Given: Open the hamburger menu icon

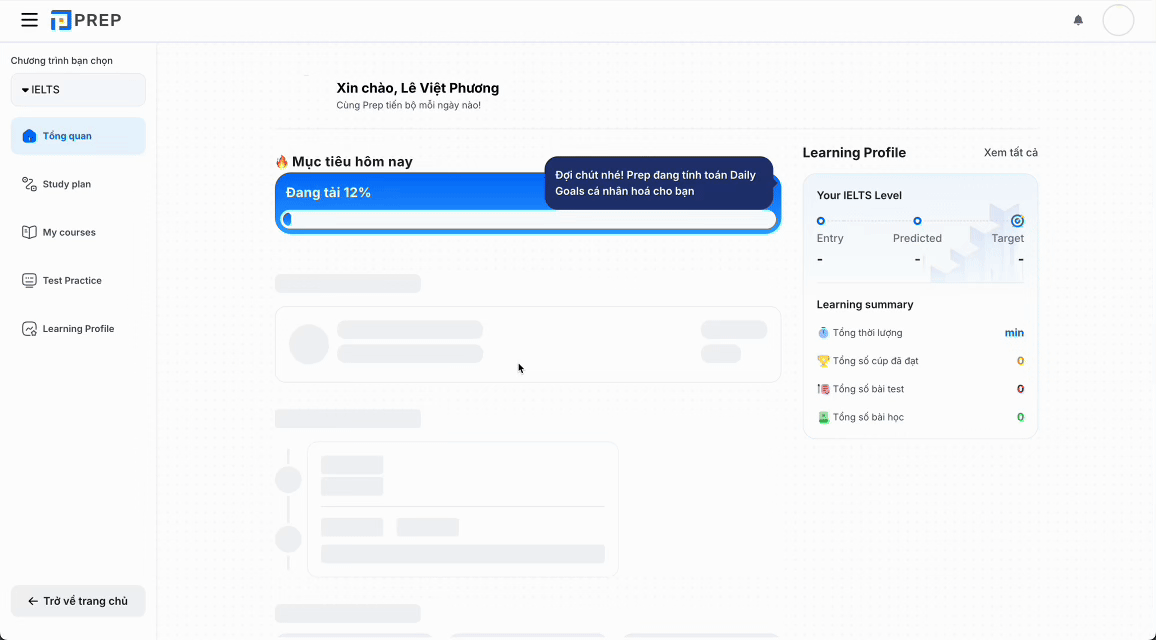Looking at the screenshot, I should tap(29, 20).
